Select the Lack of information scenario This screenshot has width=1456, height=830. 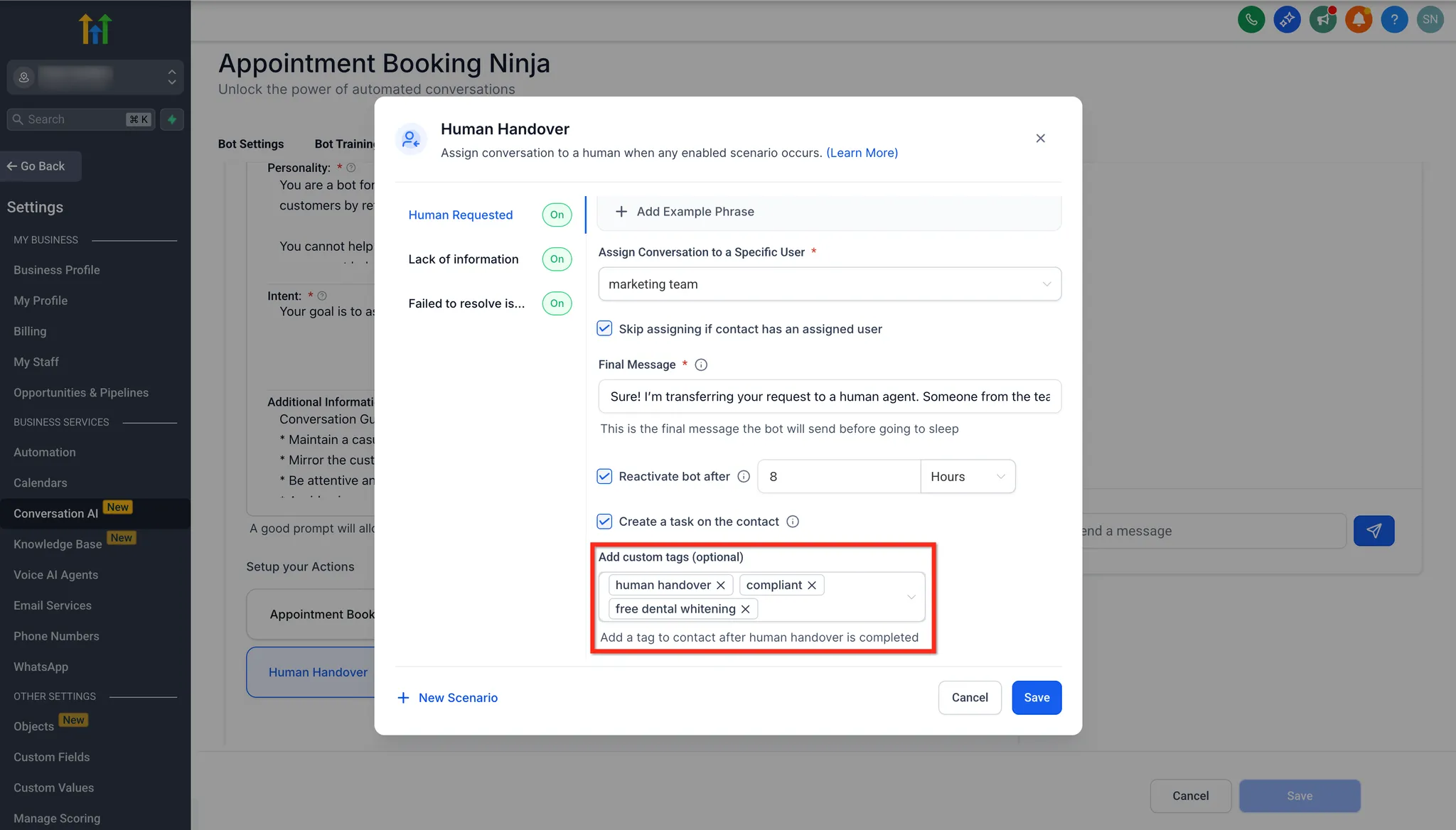click(x=463, y=259)
